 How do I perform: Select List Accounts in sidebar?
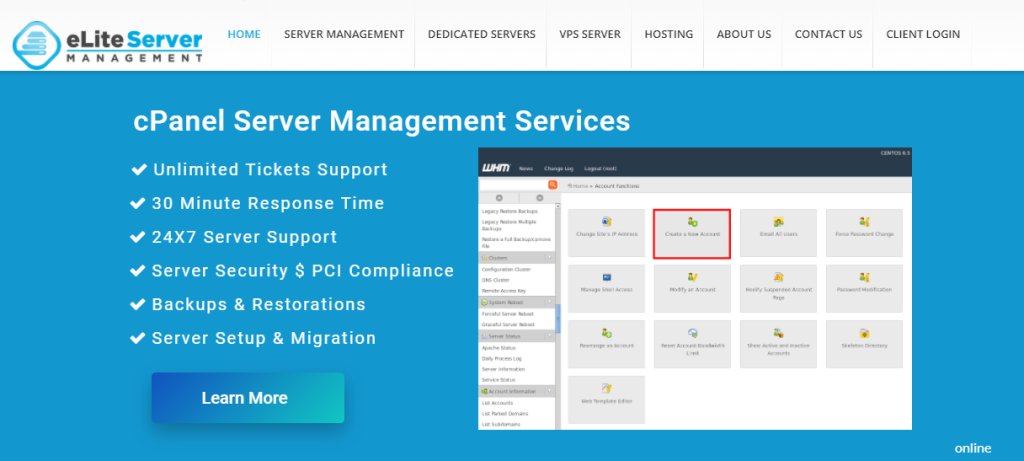[497, 403]
